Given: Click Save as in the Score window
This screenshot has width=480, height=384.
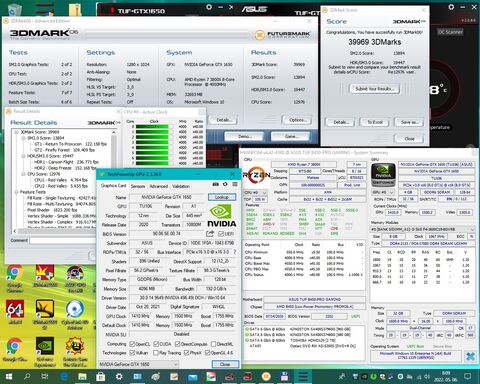Looking at the screenshot, I should tap(409, 122).
